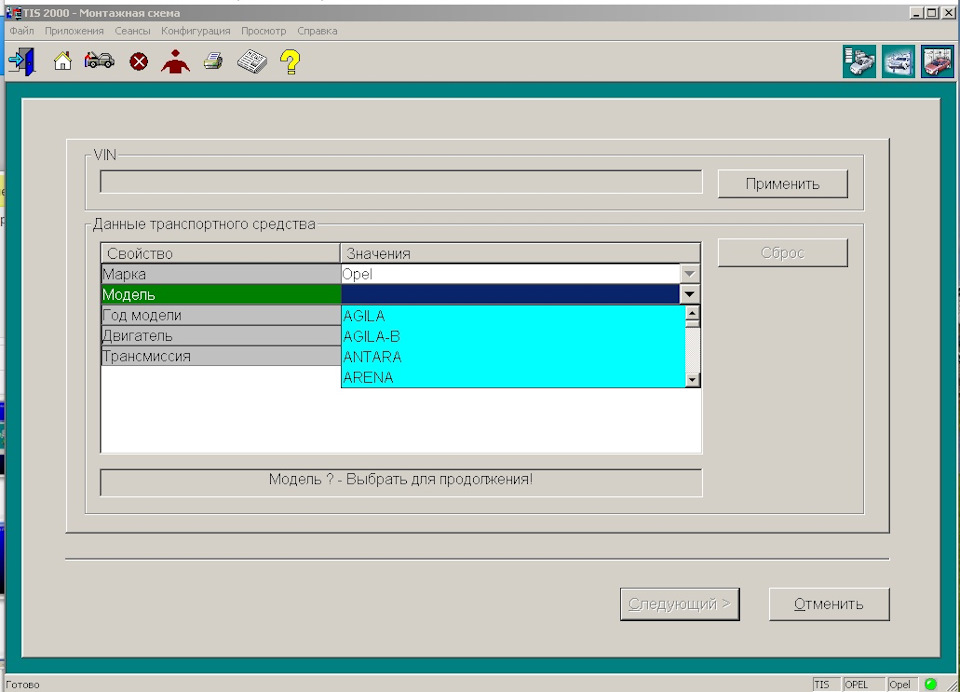Click the model list scrollbar track
This screenshot has height=692, width=960.
coord(692,350)
